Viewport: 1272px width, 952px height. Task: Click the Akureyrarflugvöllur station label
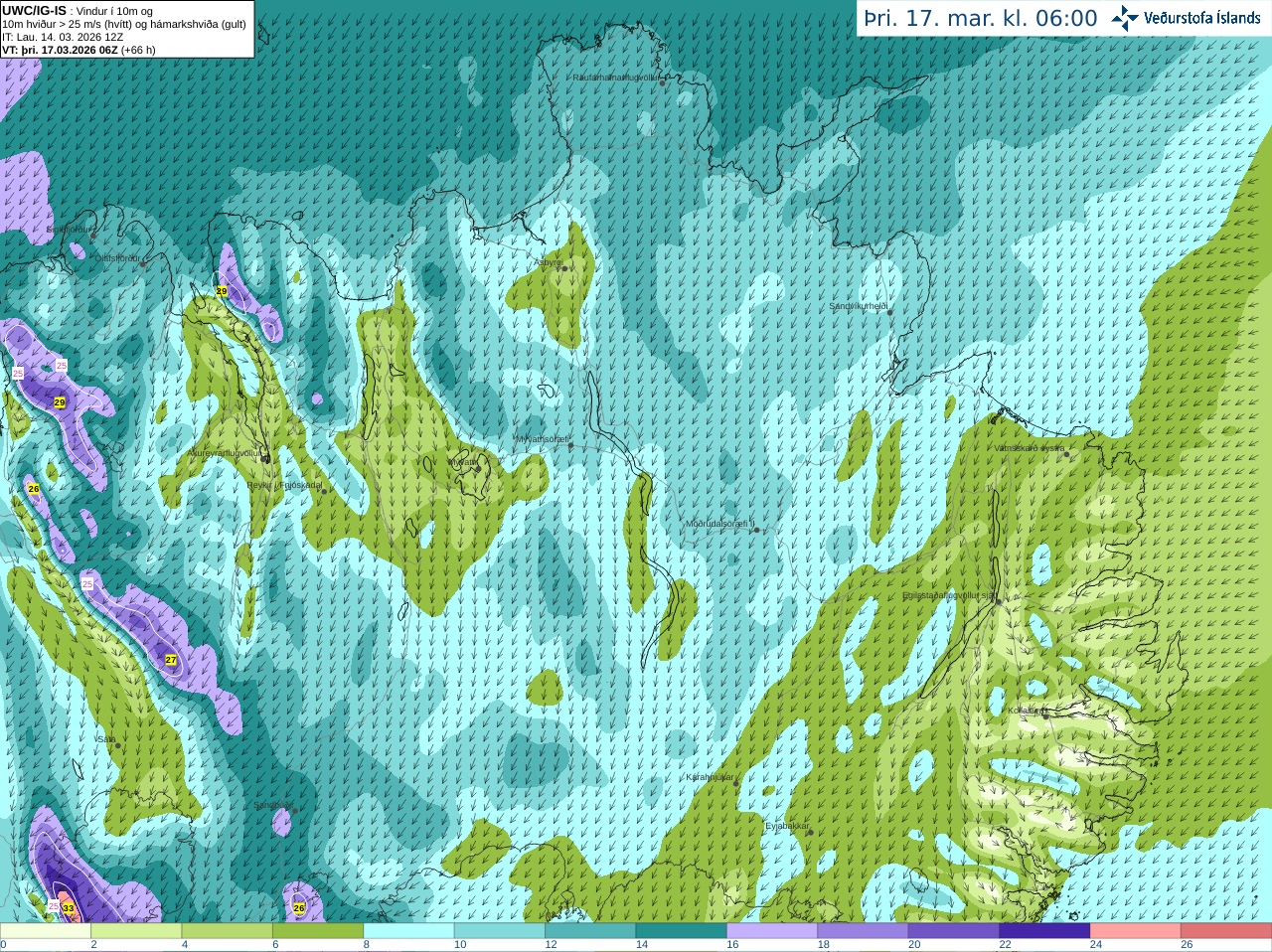[x=225, y=453]
